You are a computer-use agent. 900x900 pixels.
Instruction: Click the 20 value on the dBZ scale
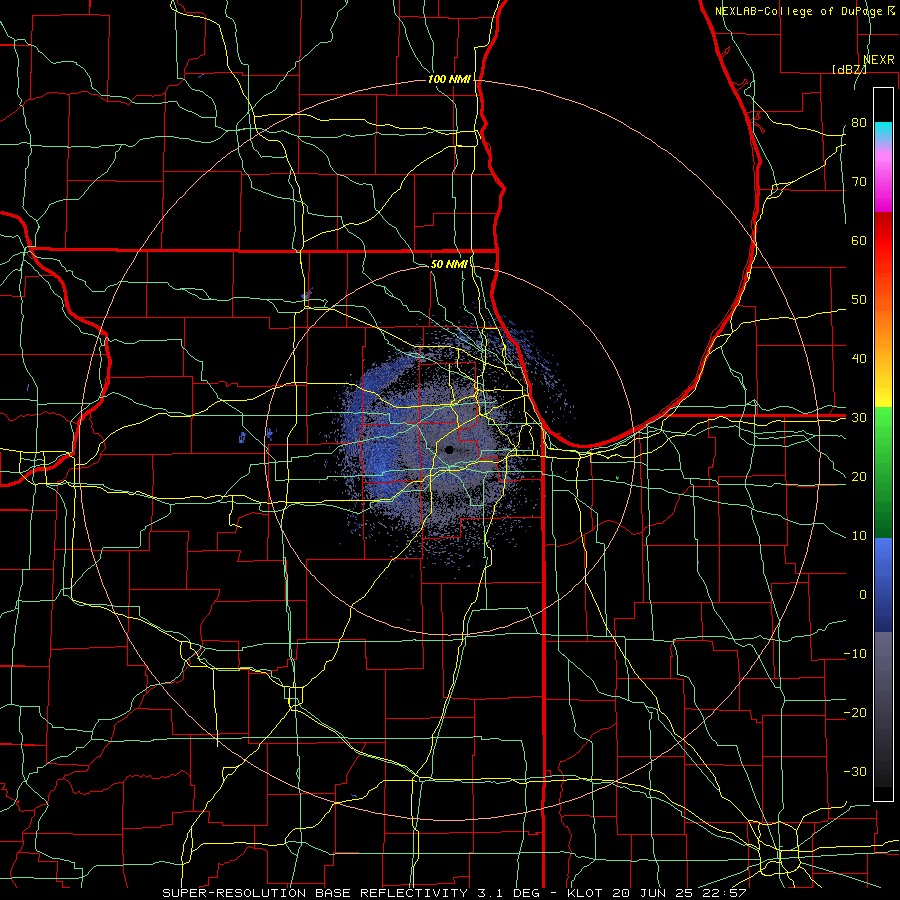coord(859,476)
